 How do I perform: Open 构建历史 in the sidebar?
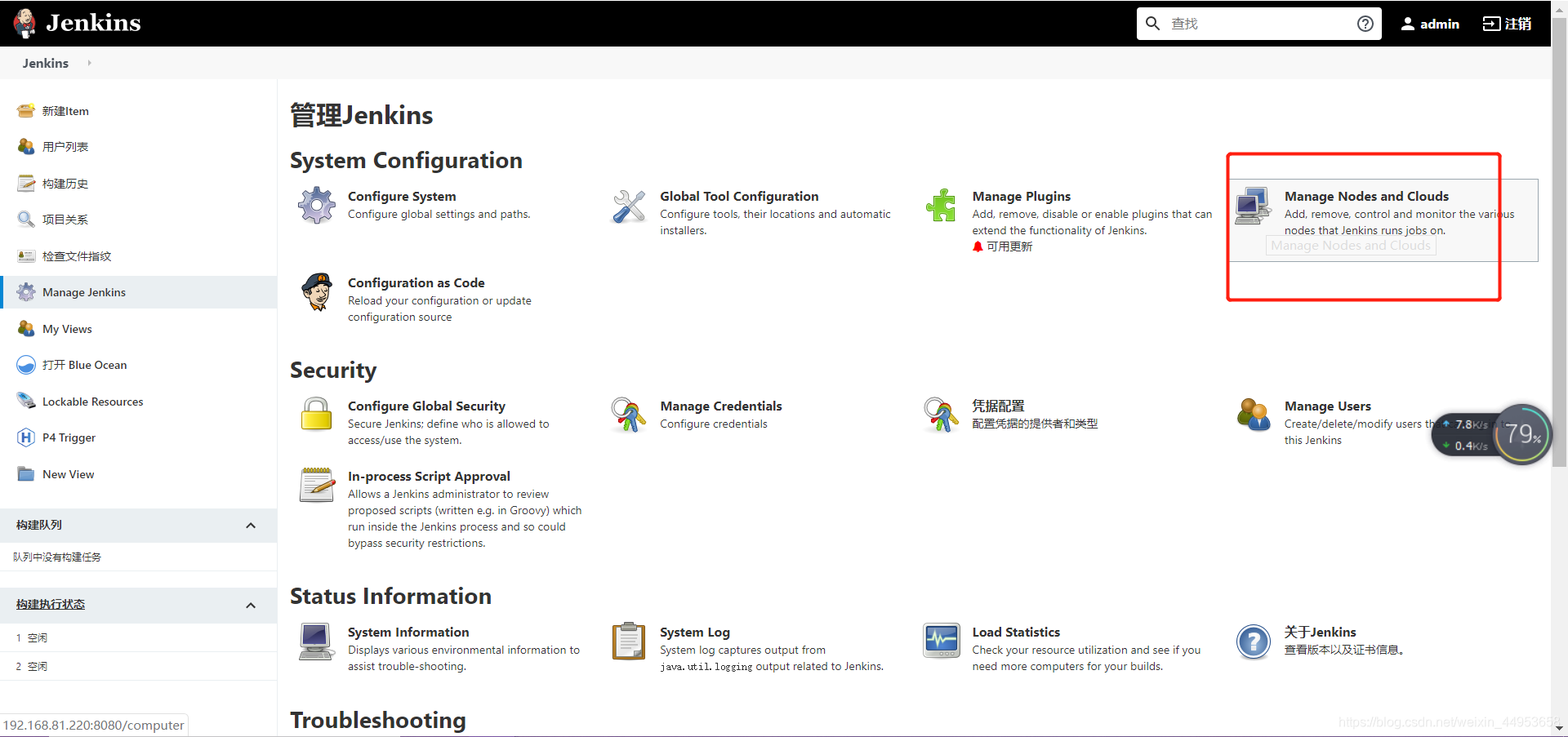tap(65, 184)
